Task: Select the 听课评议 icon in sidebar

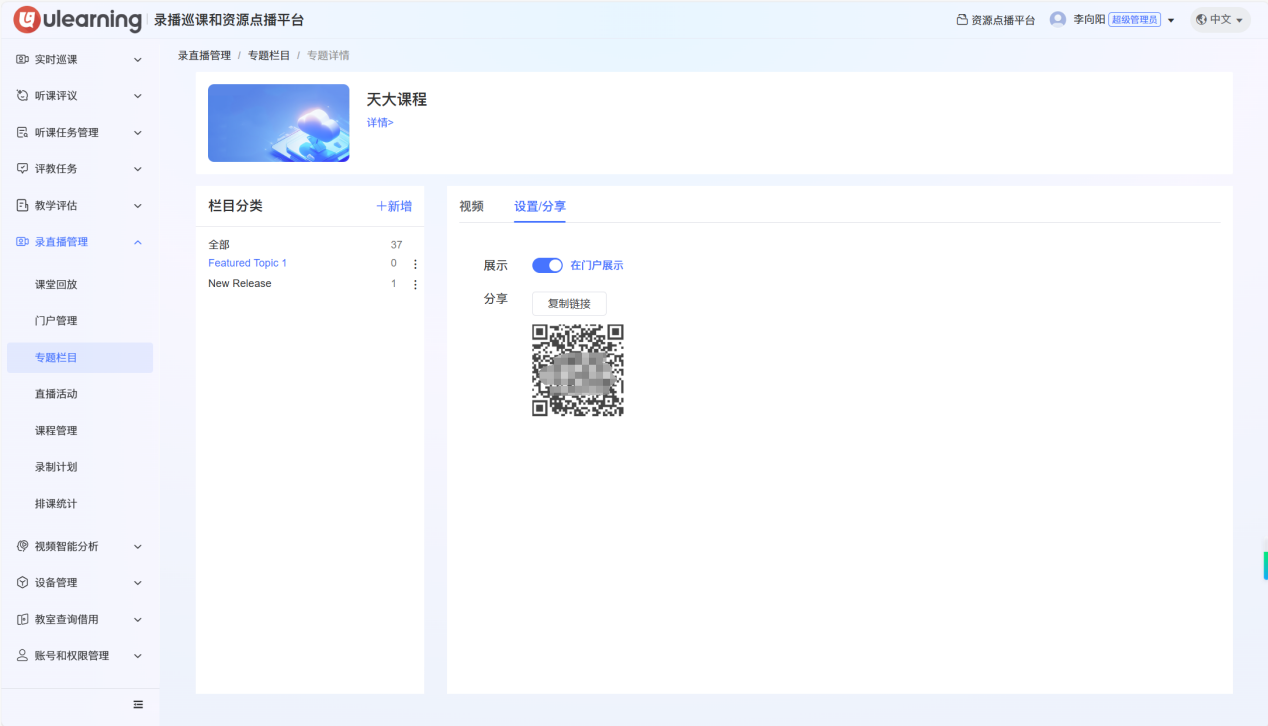Action: 22,95
